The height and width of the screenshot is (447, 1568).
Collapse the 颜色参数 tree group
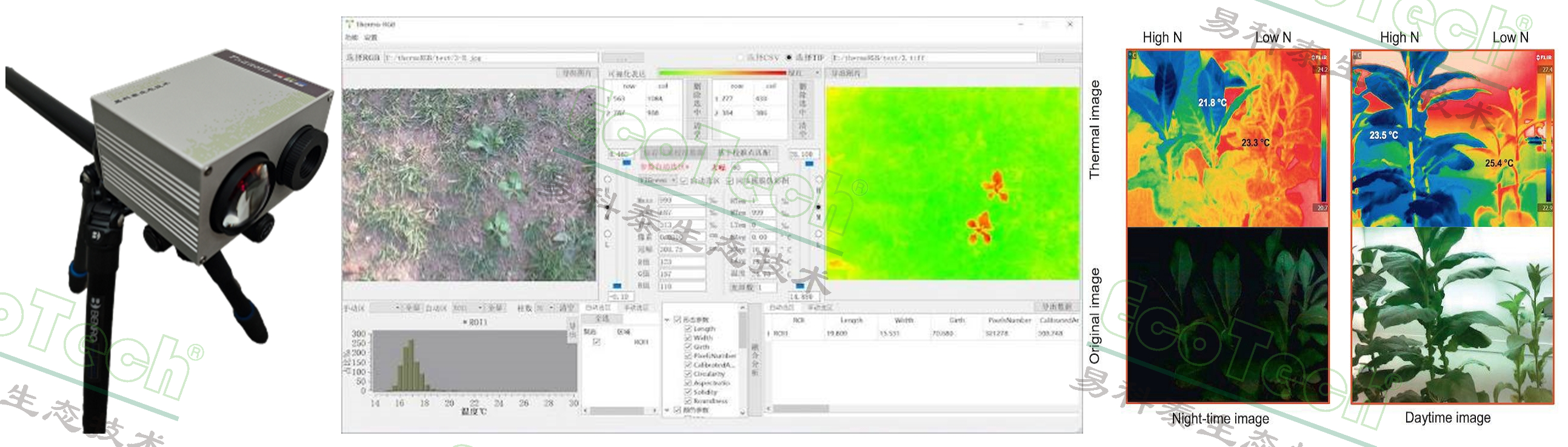[668, 411]
